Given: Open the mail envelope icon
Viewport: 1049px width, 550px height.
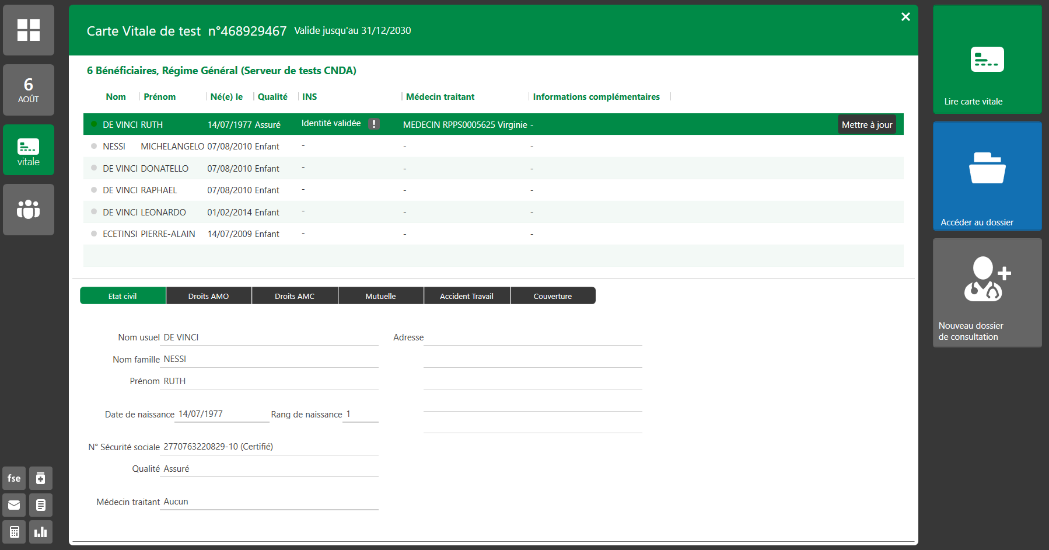Looking at the screenshot, I should tap(15, 505).
